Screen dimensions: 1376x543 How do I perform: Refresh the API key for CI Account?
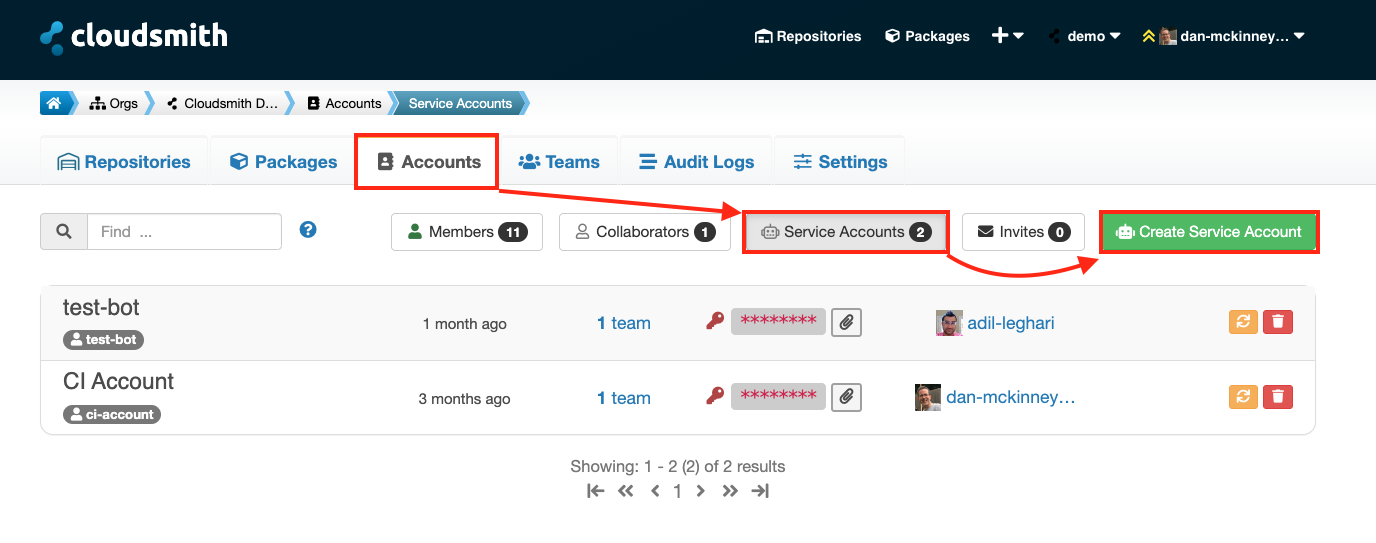pos(1243,397)
